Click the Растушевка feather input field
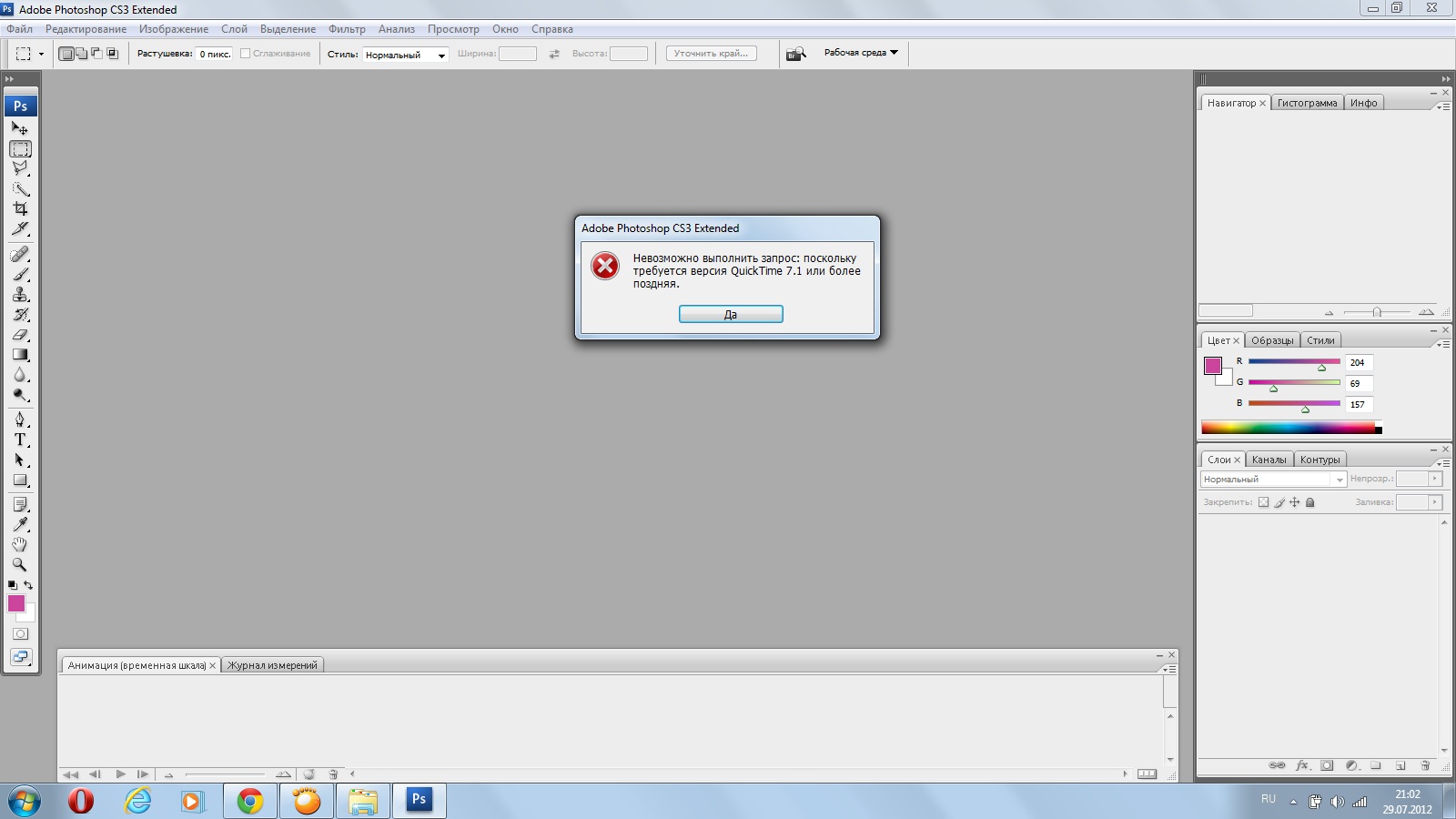Image resolution: width=1456 pixels, height=819 pixels. click(214, 54)
